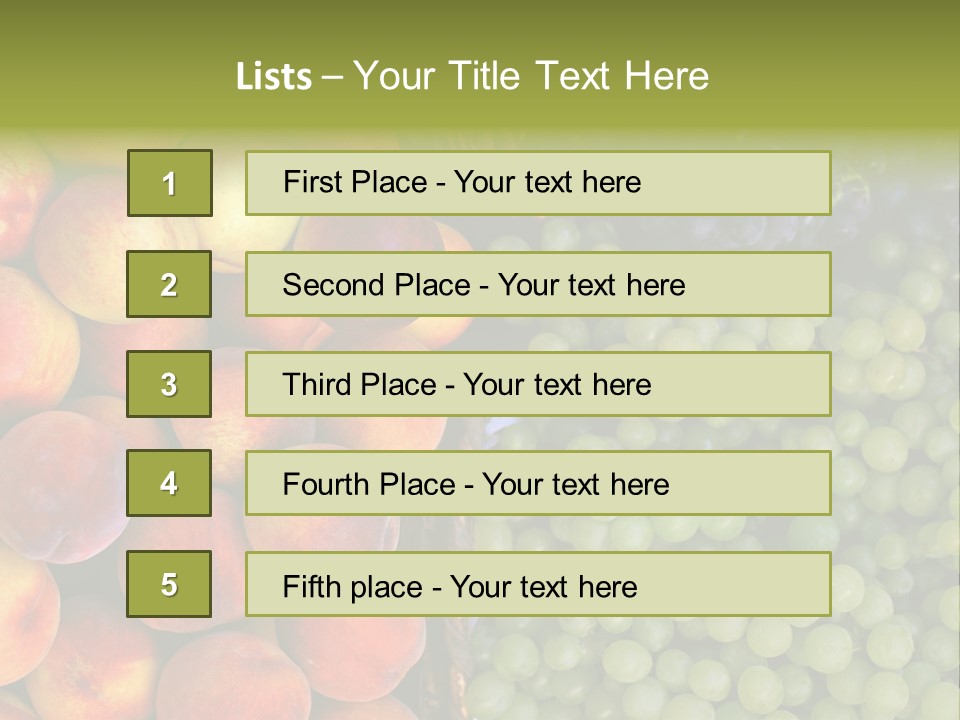Click the number 5 box
The height and width of the screenshot is (720, 960).
point(169,584)
